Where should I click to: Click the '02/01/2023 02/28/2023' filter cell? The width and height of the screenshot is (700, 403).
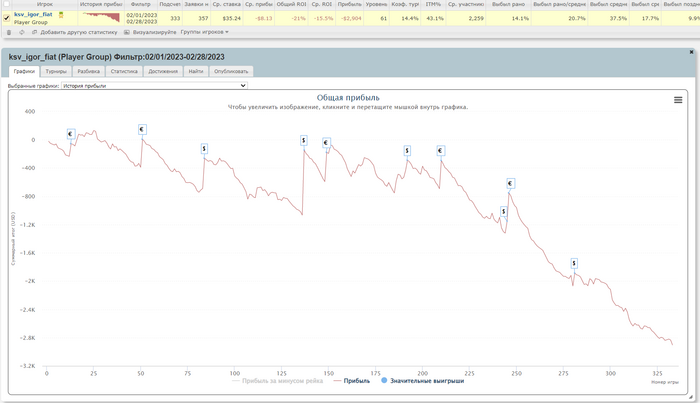coord(142,18)
